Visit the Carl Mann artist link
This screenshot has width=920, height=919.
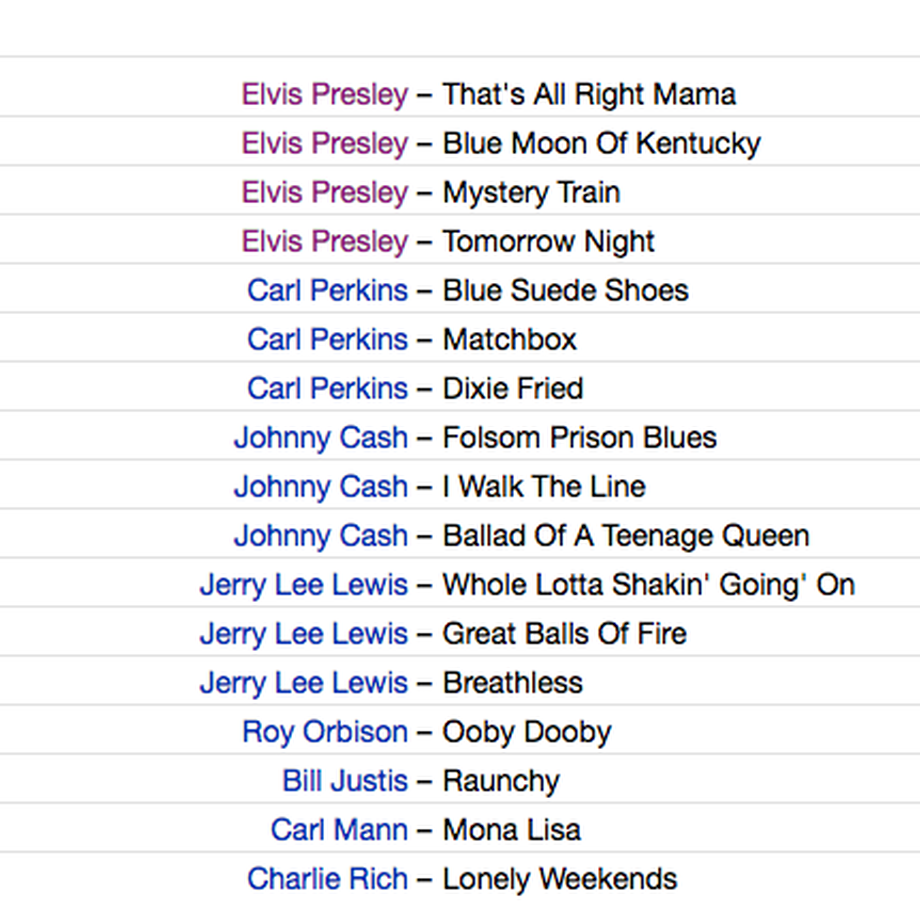[339, 830]
